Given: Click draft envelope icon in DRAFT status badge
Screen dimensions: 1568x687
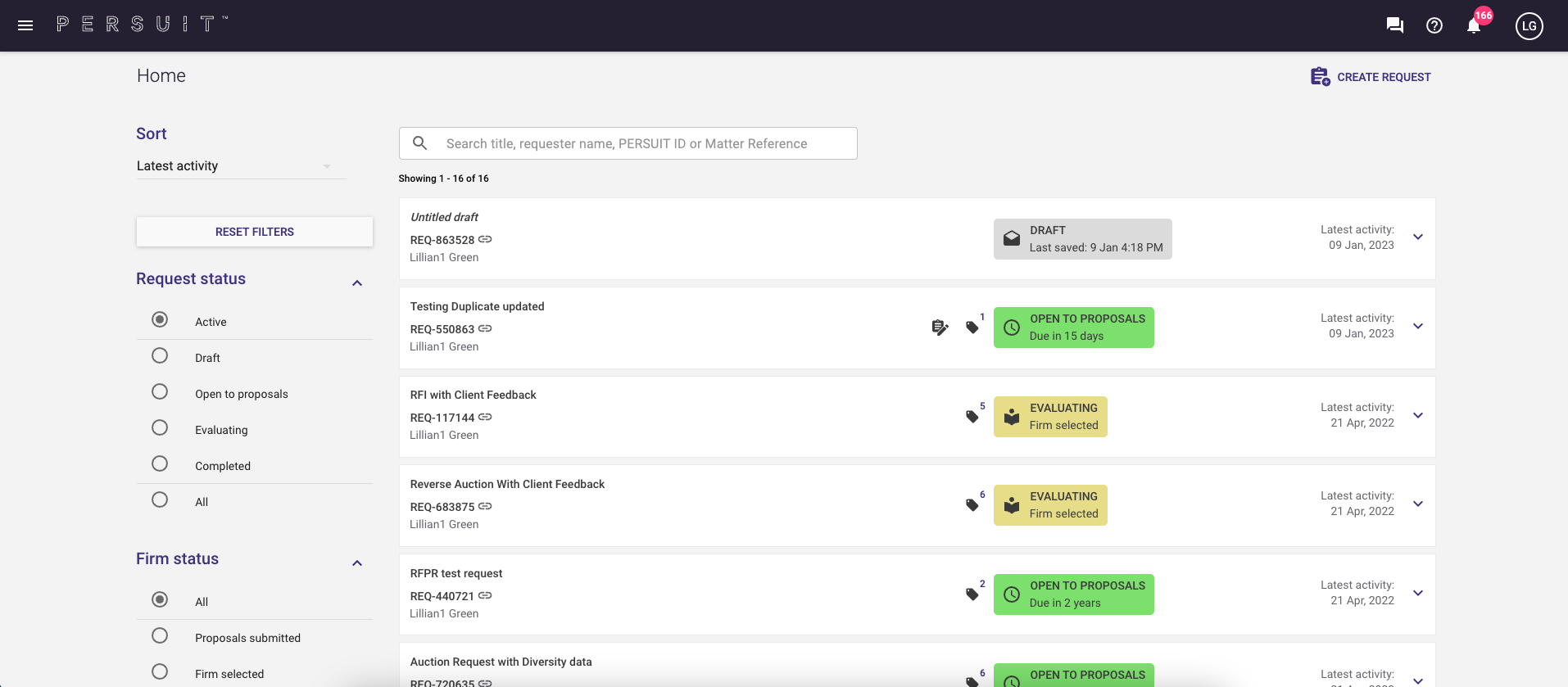Looking at the screenshot, I should pos(1012,238).
